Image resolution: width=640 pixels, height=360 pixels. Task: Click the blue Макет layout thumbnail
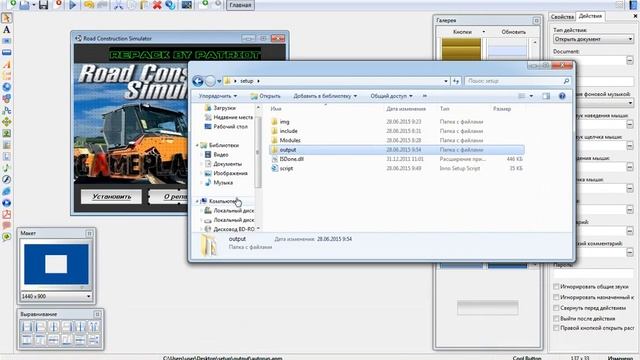(x=56, y=264)
